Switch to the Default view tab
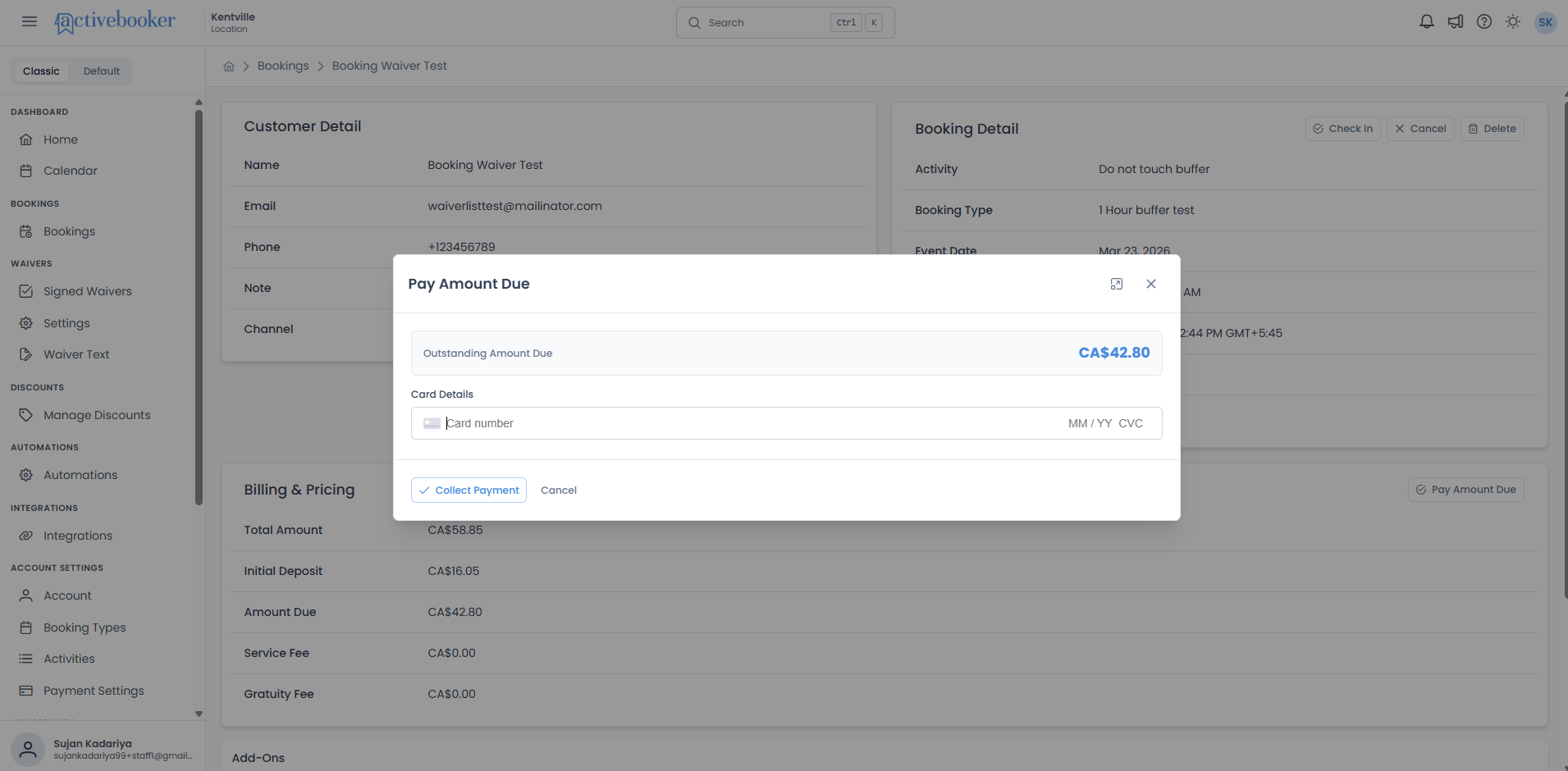1568x771 pixels. (x=102, y=71)
